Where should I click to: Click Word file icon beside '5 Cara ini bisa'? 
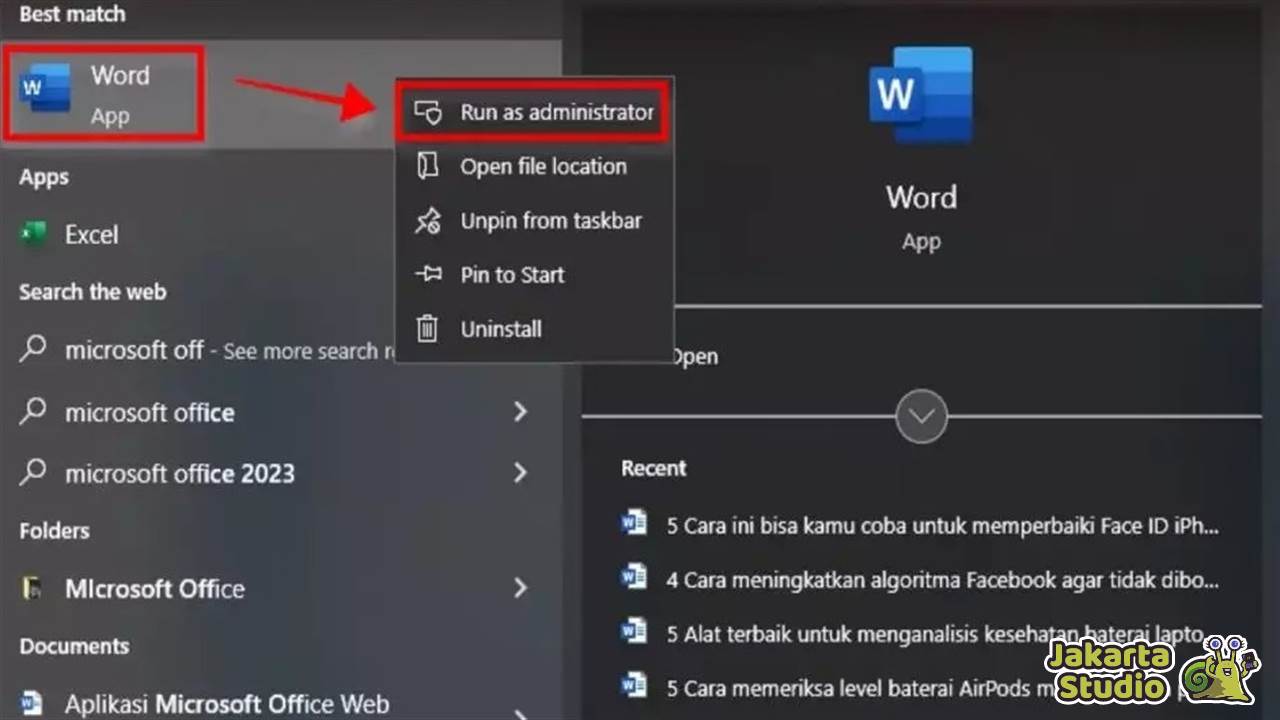(634, 523)
